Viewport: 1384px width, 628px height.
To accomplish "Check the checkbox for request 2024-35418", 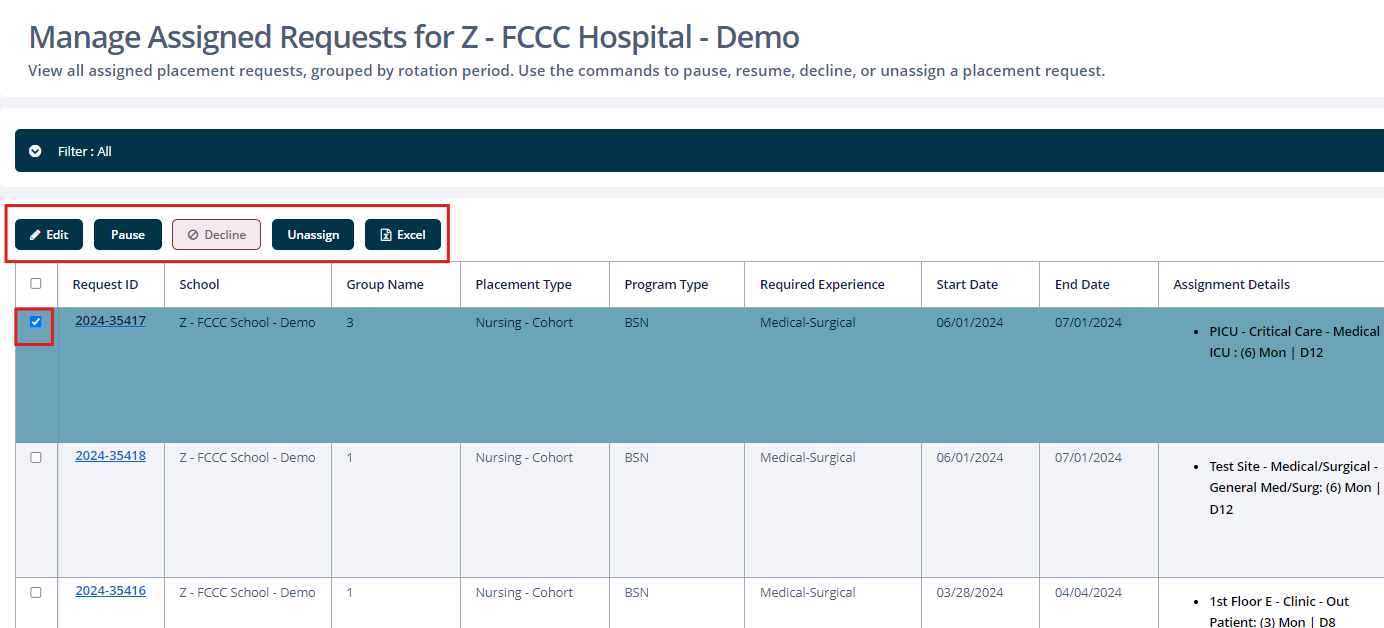I will pos(36,456).
